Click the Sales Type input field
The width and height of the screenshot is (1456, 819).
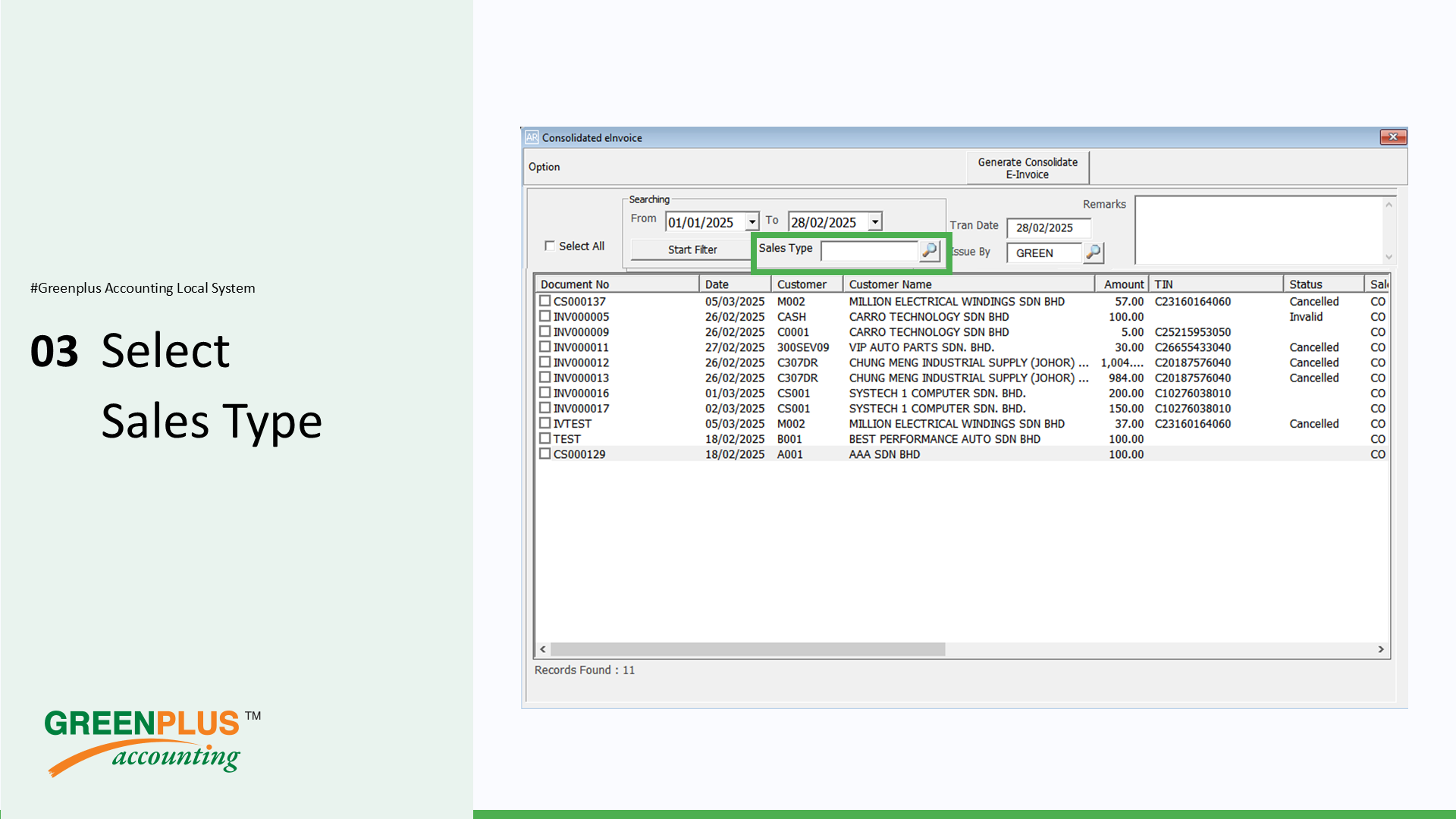coord(869,250)
